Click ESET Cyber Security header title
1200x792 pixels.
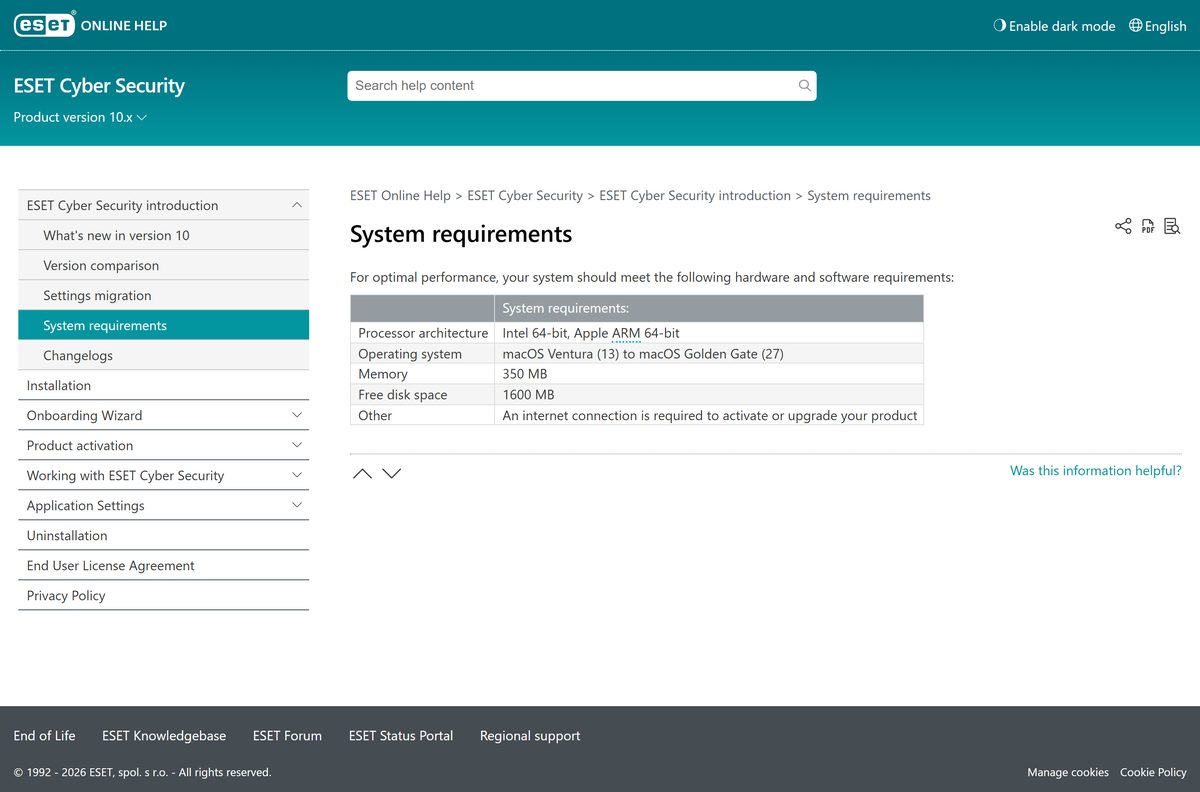pos(99,86)
